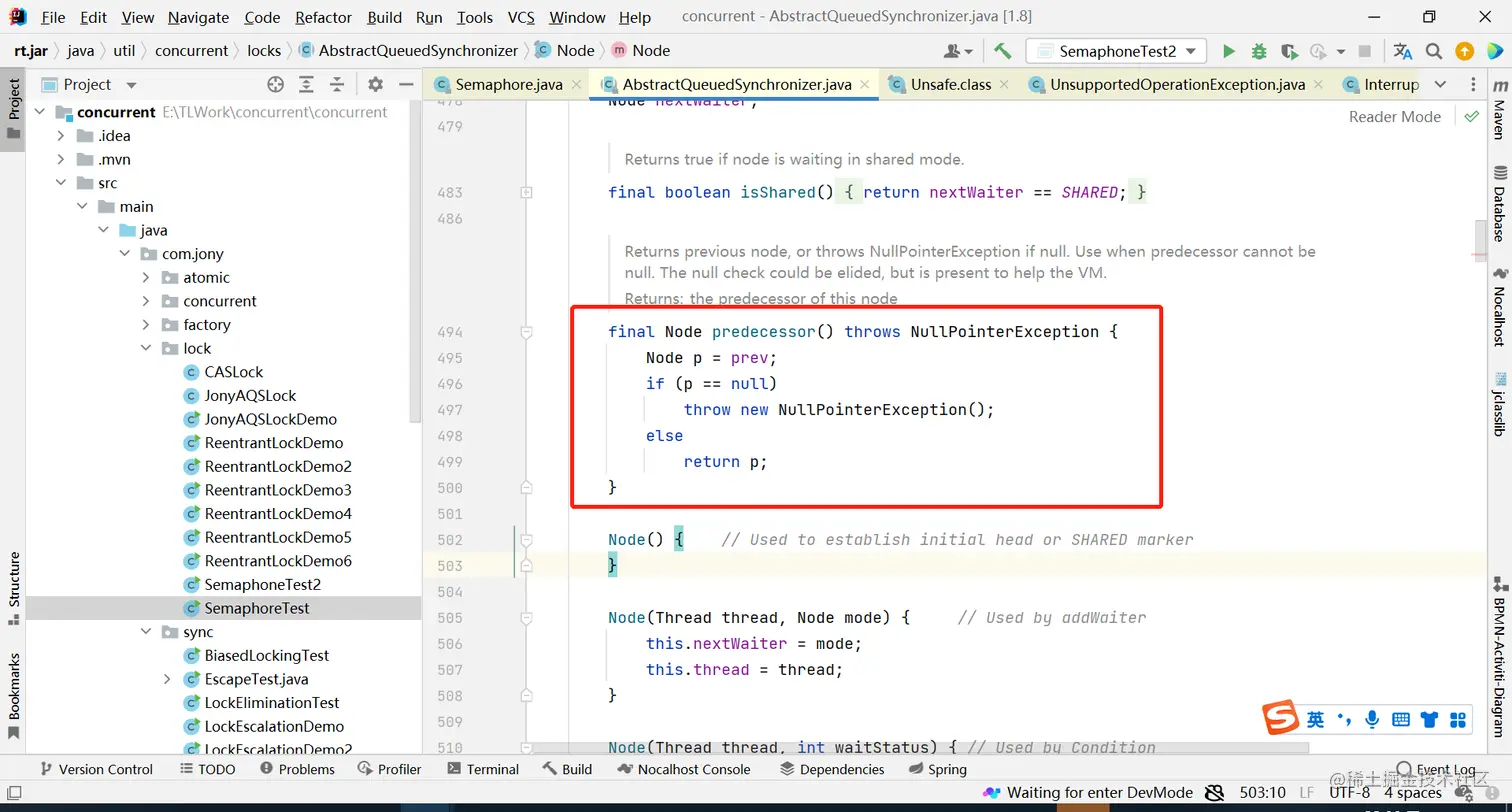
Task: Switch to the Unsafe.class tab
Action: [x=950, y=85]
